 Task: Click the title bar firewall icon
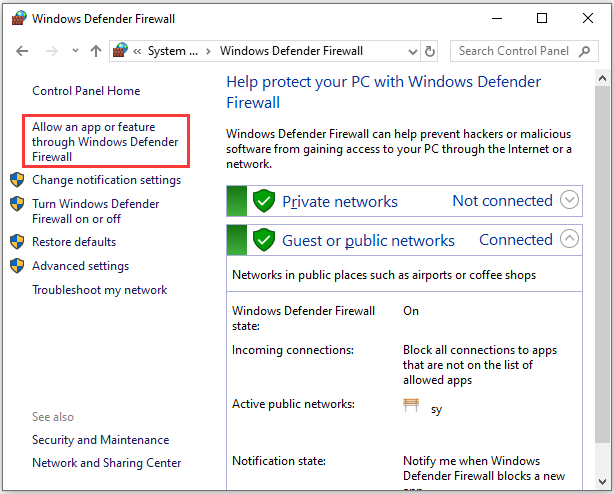pyautogui.click(x=19, y=18)
